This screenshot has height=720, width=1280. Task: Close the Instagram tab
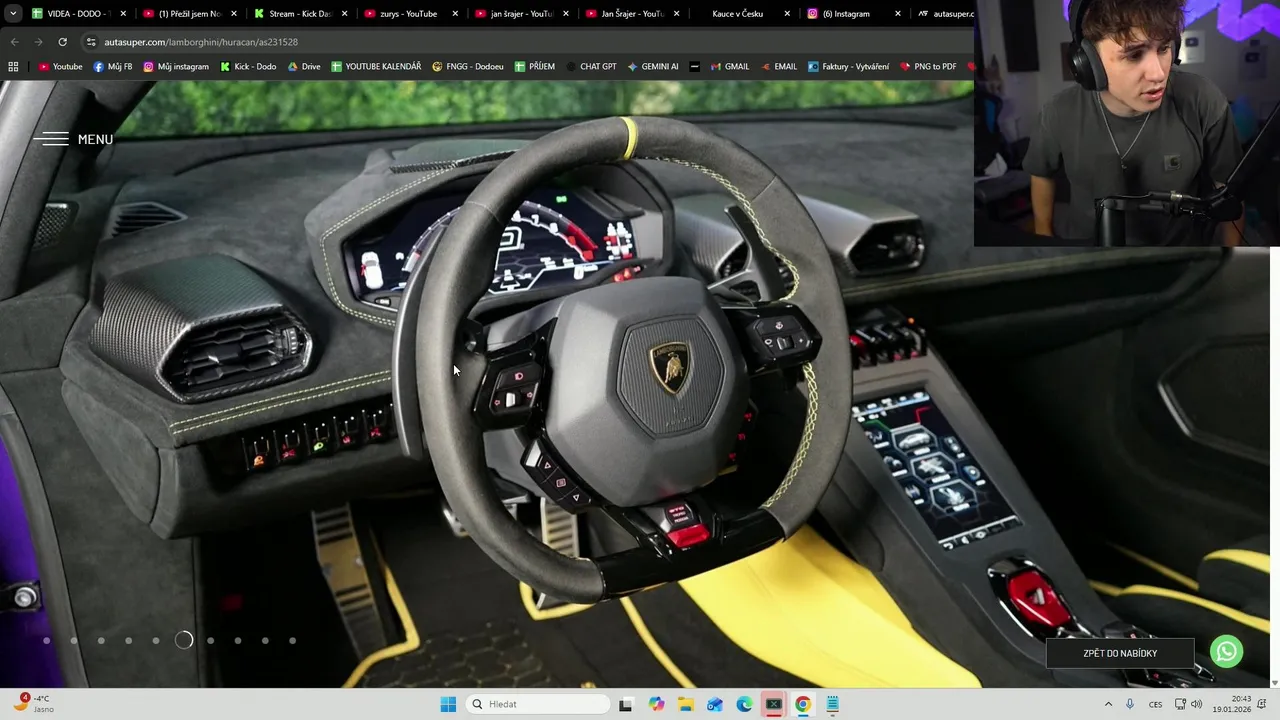(x=897, y=14)
